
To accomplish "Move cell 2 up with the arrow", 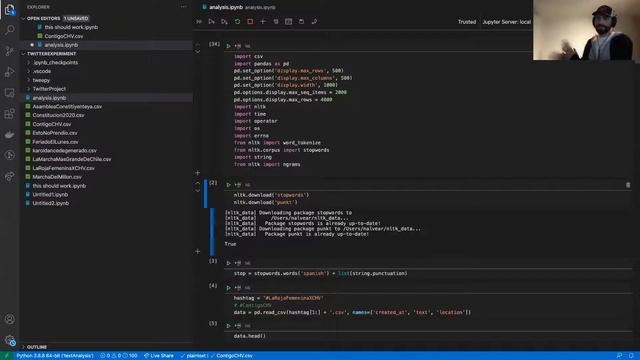I will [x=198, y=183].
